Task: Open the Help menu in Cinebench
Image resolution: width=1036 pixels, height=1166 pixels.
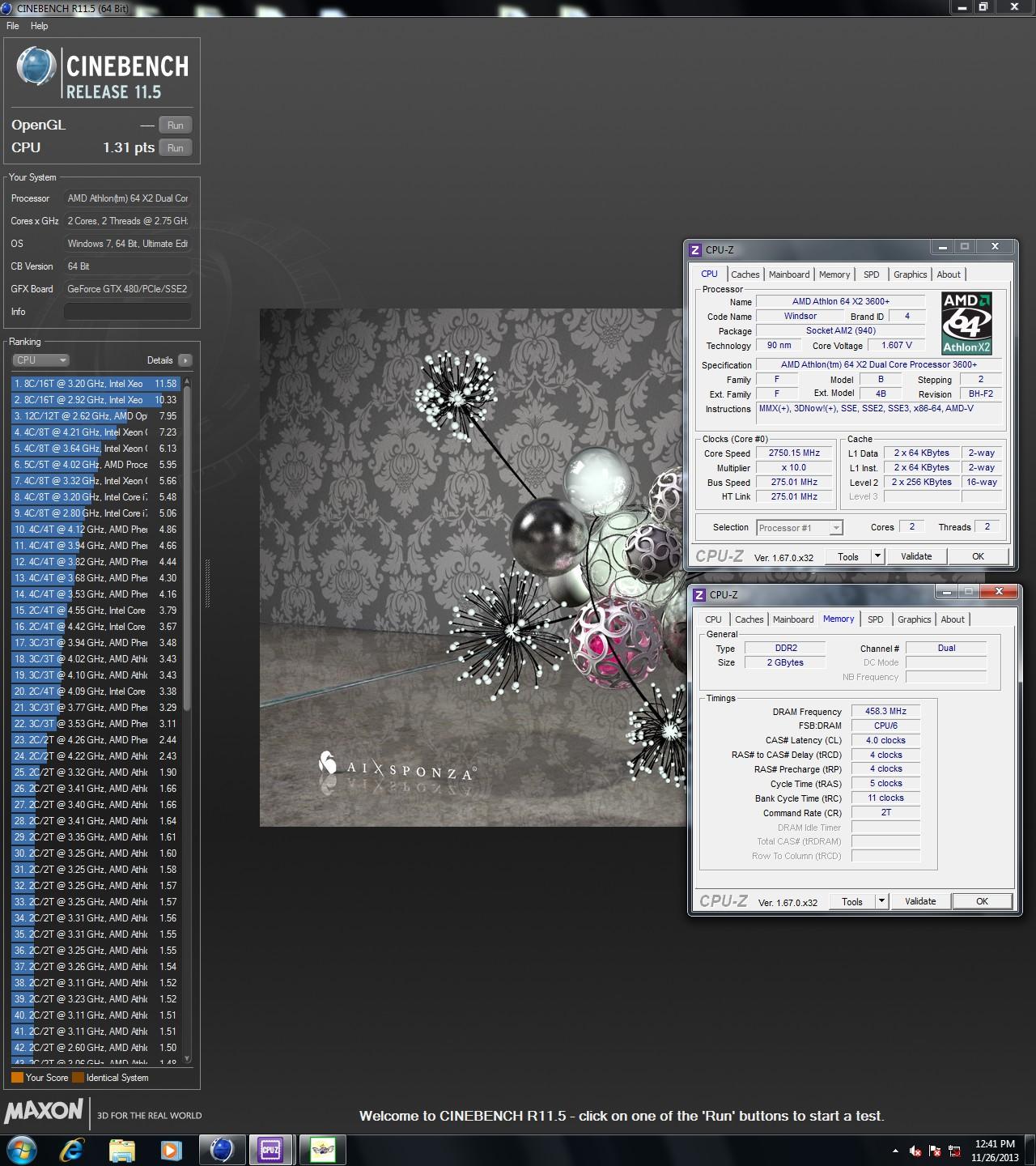Action: 39,26
